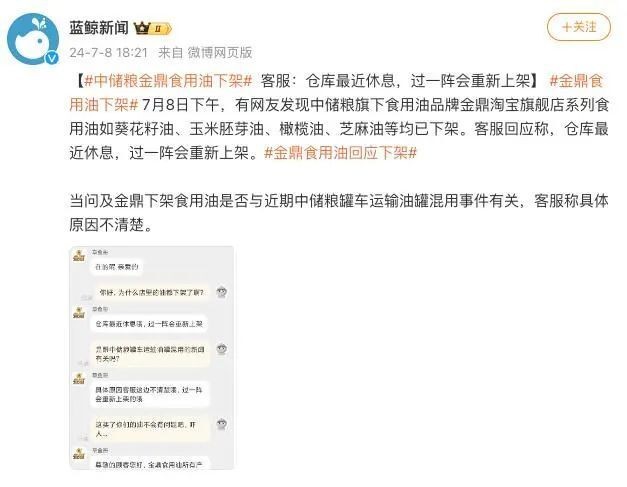Open the 蓝鲸新闻 account name

click(x=99, y=28)
